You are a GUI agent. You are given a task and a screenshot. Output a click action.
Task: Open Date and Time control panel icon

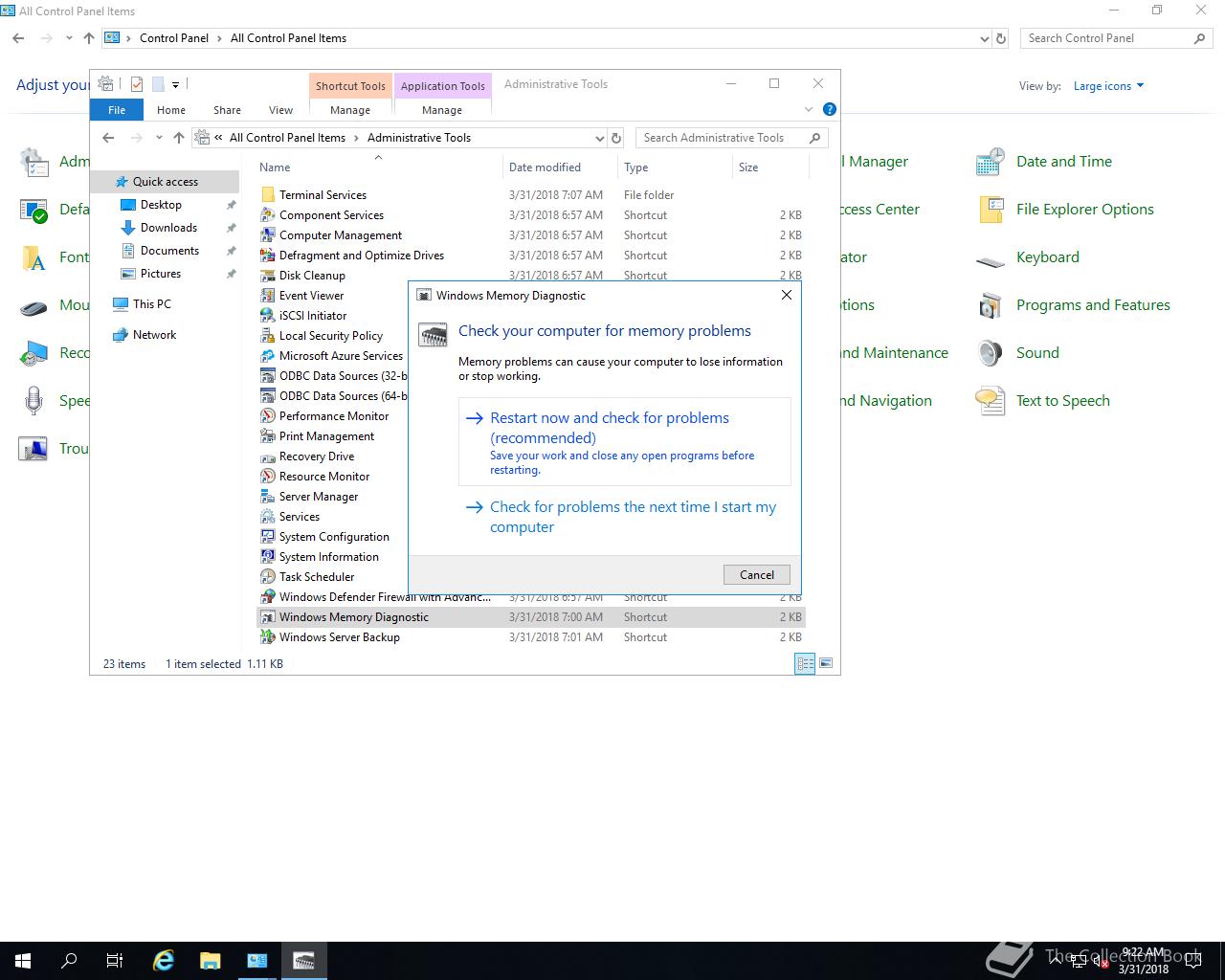click(991, 162)
